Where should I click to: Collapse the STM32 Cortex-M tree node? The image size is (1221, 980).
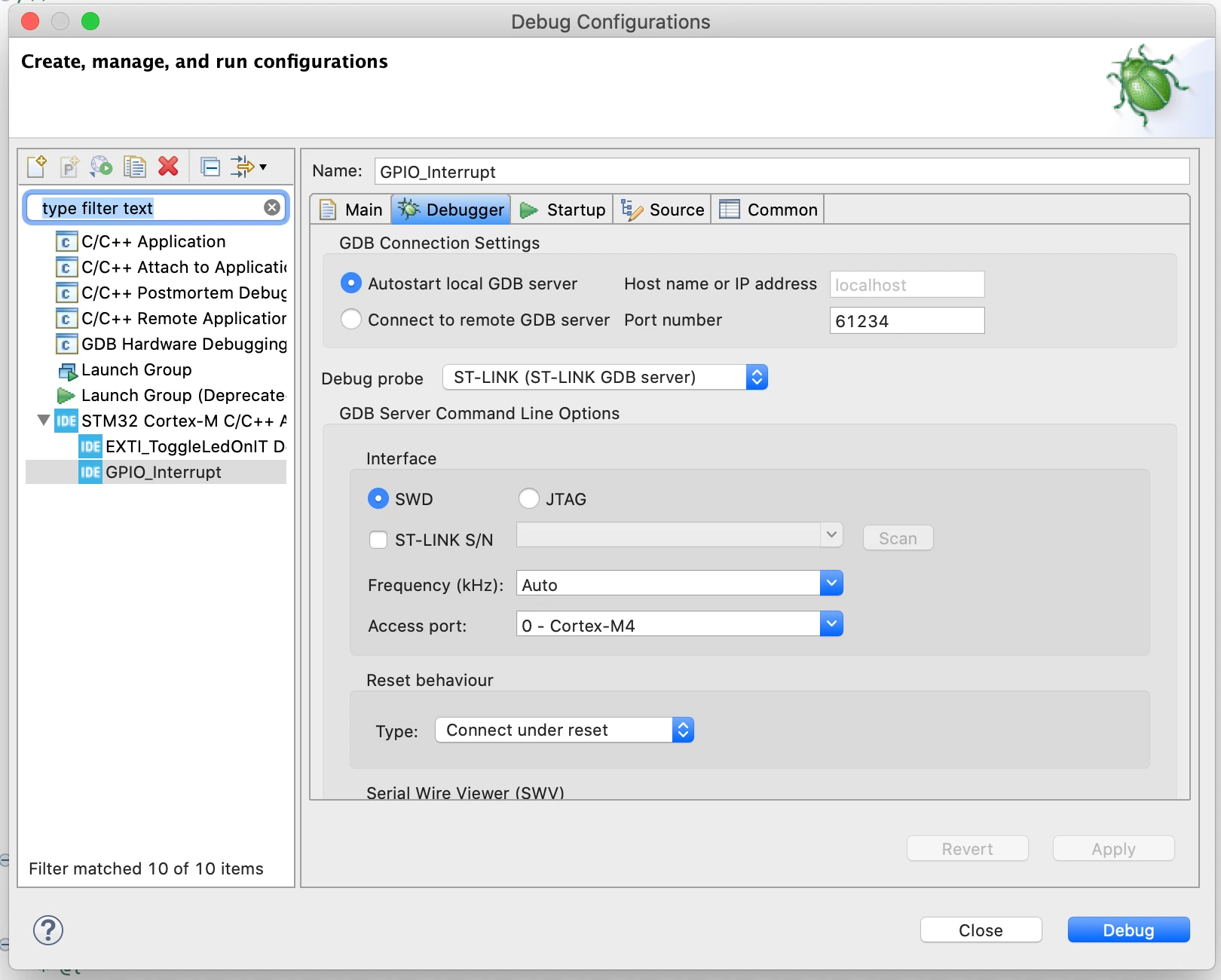point(44,420)
